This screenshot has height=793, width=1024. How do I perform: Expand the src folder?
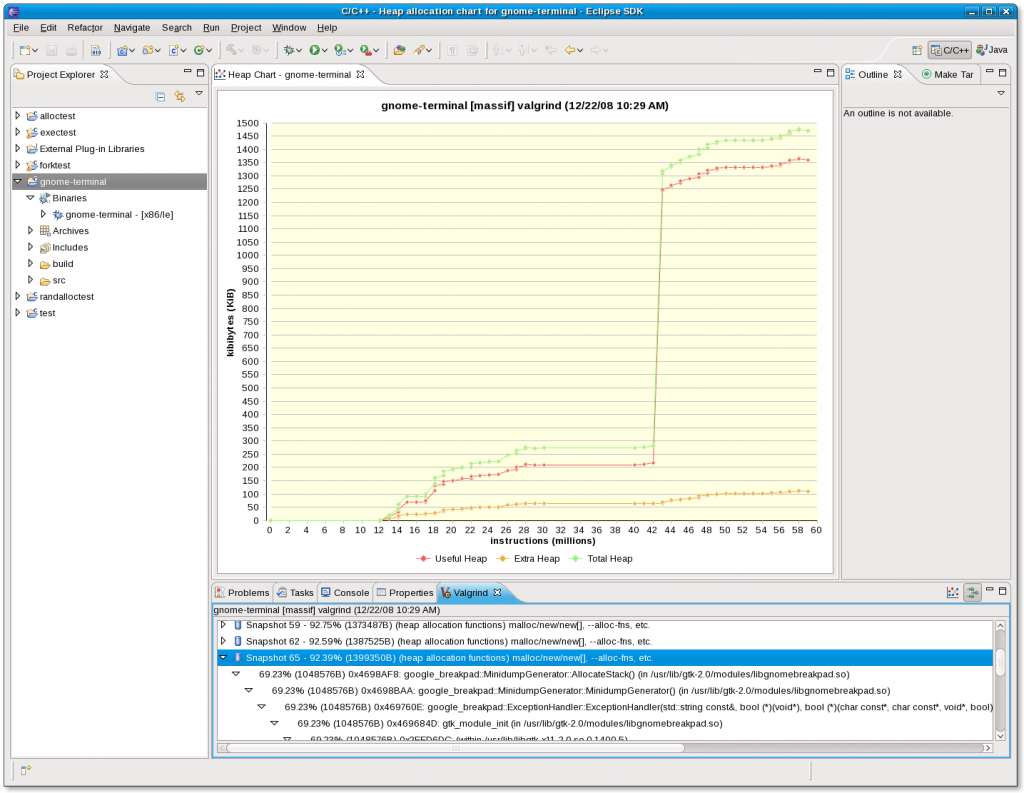30,280
